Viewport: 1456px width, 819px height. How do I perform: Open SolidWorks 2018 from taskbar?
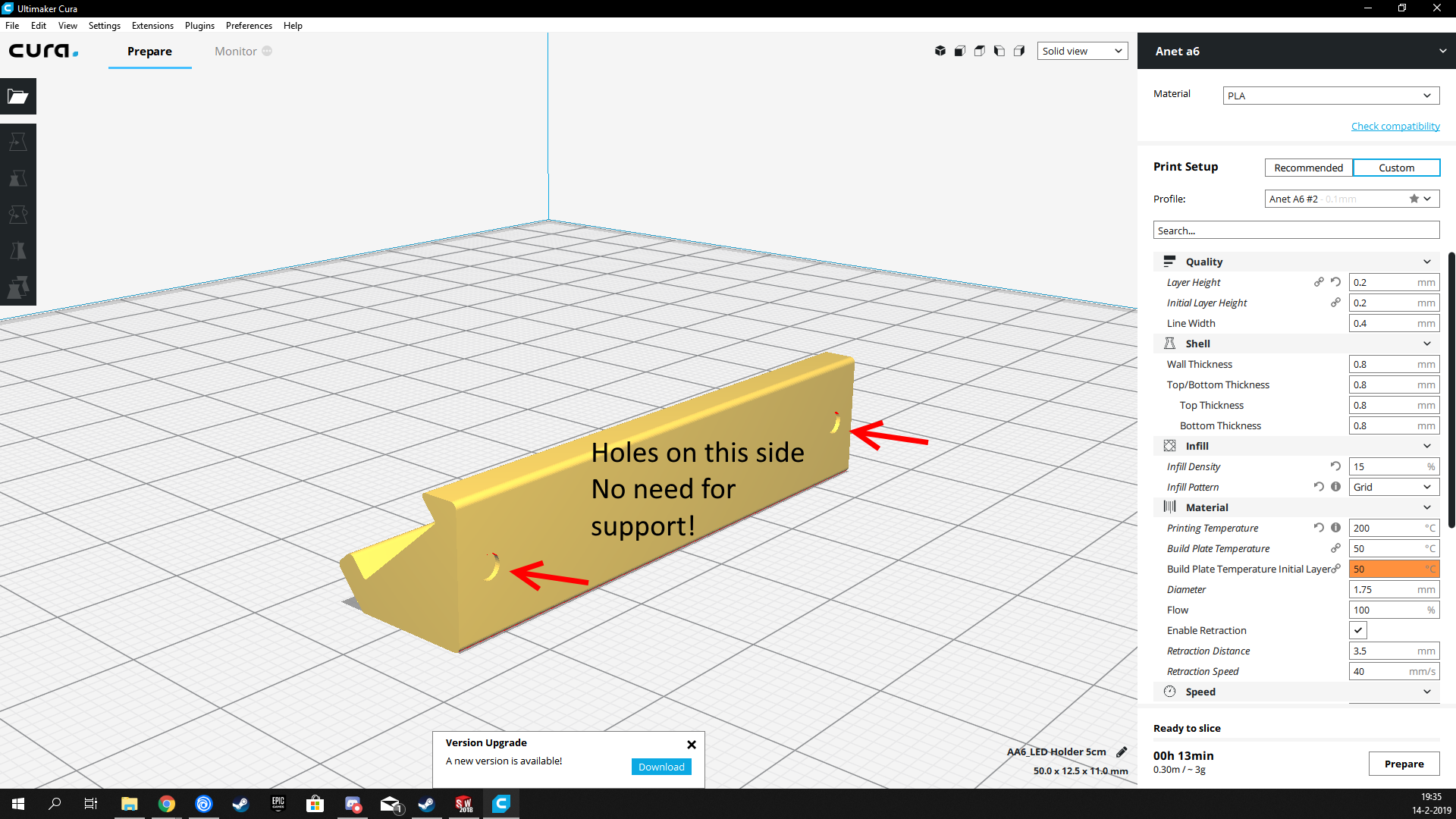click(x=464, y=804)
